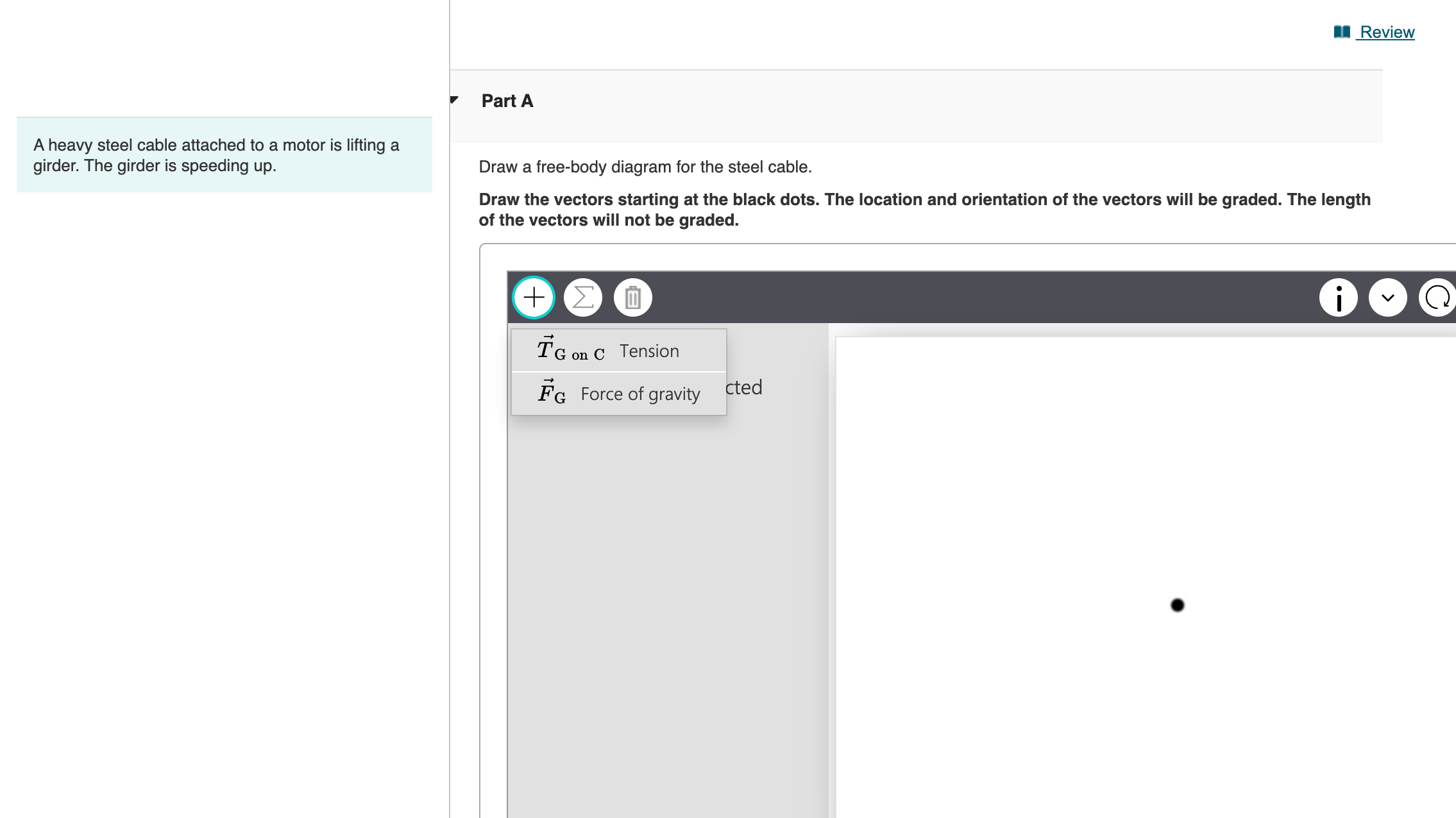Click the gray side panel below menu
Viewport: 1456px width, 818px height.
667,577
